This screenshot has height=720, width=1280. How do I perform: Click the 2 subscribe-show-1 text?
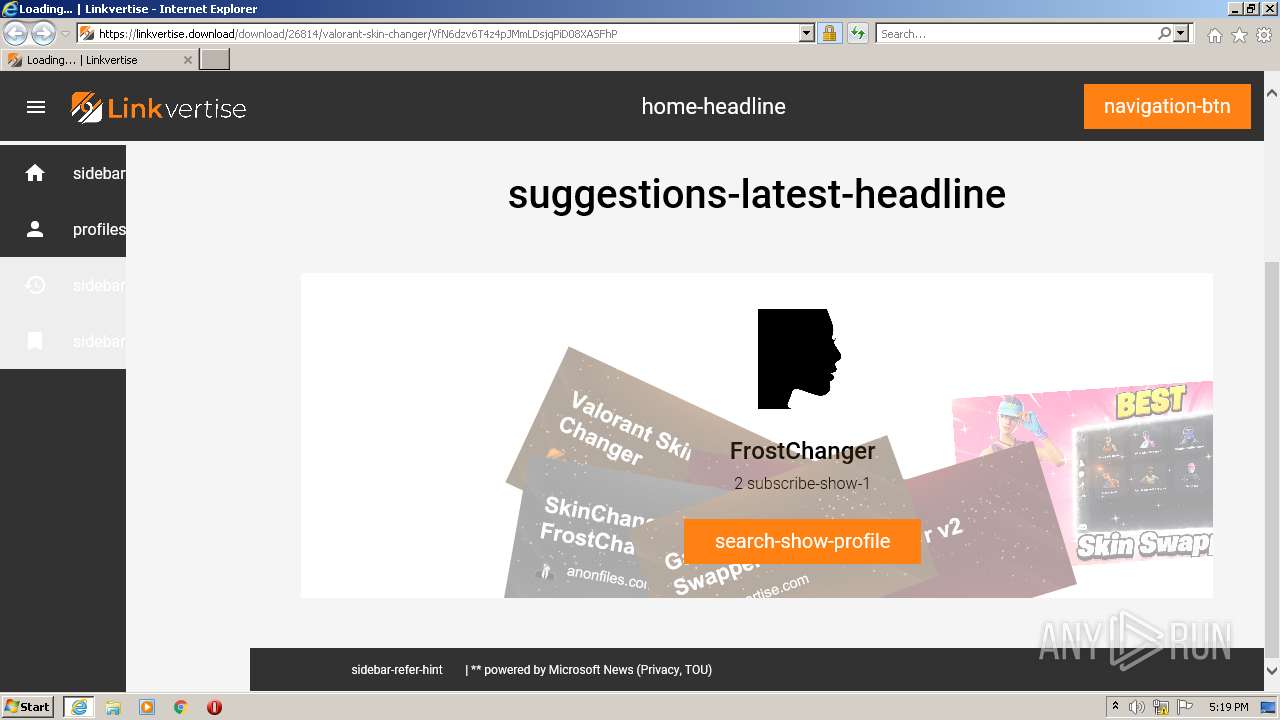tap(802, 484)
